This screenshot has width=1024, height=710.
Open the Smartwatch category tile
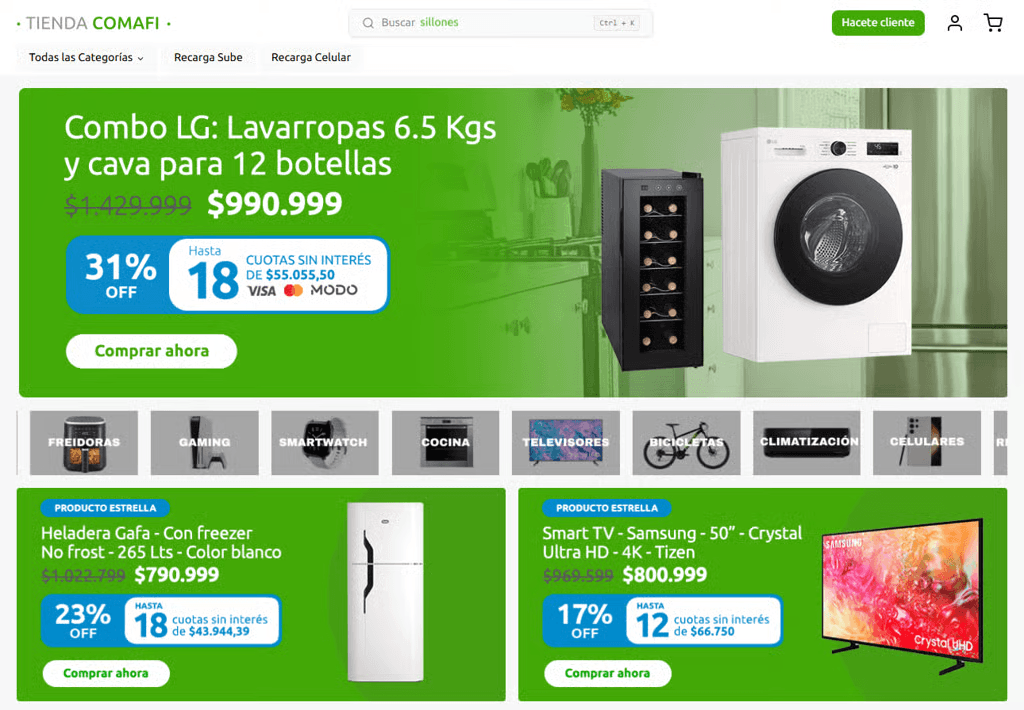325,442
